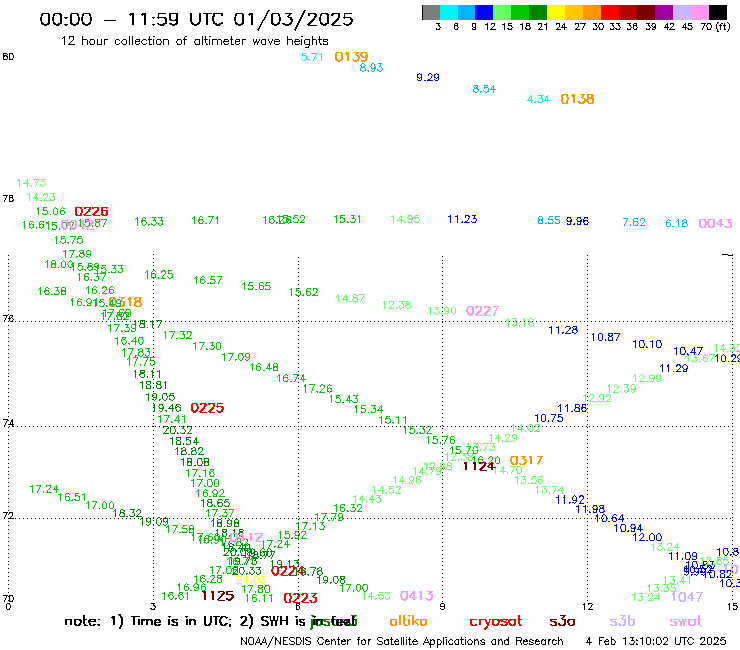Click the black swatch at legend end

point(718,12)
